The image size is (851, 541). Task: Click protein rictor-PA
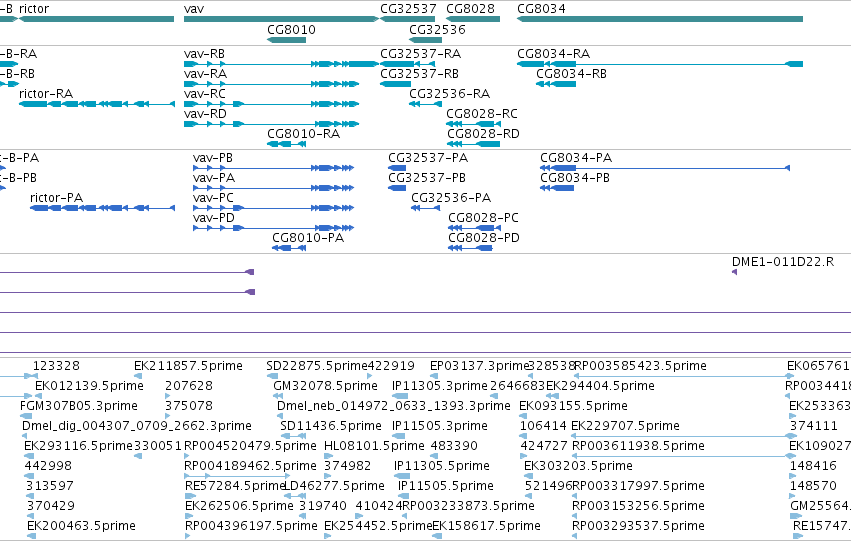coord(102,208)
